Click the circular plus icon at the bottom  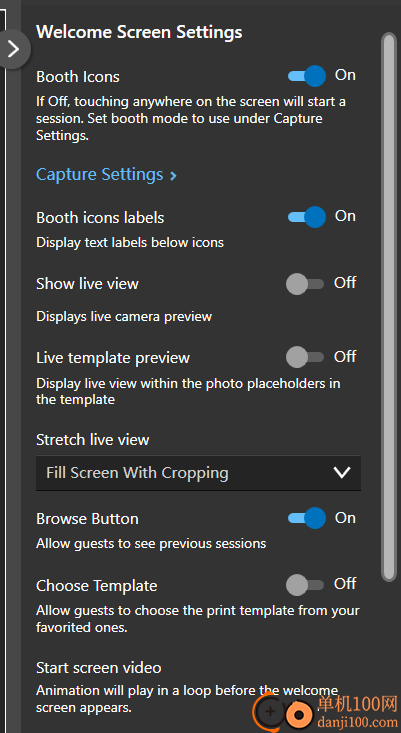pyautogui.click(x=271, y=711)
